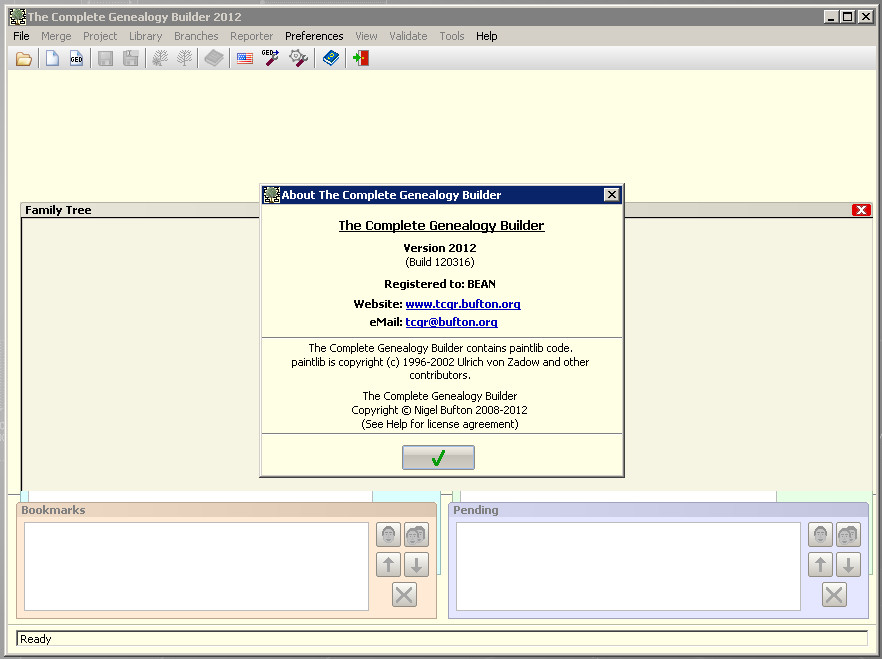
Task: Minimize the main application window
Action: tap(831, 17)
